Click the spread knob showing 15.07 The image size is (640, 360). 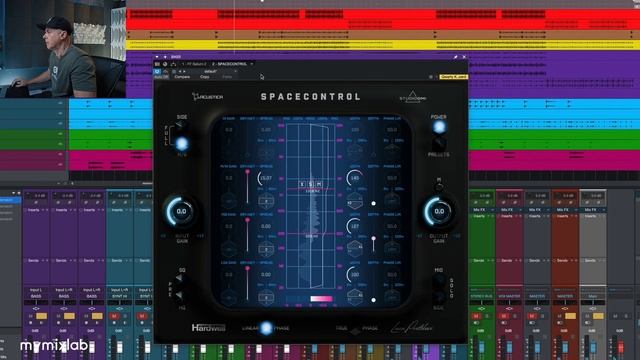(x=266, y=178)
